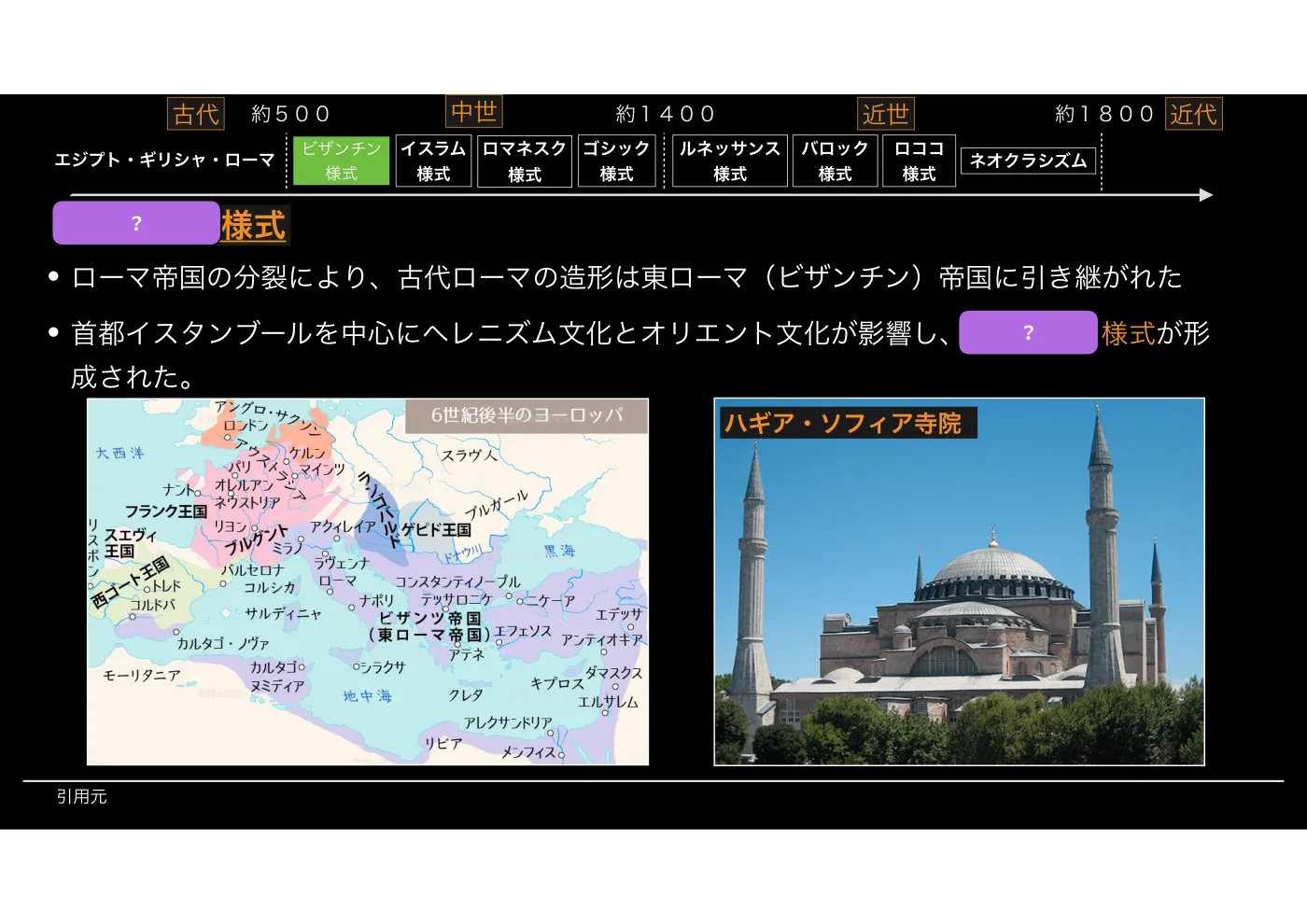Viewport: 1307px width, 924px height.
Task: Select the green ビザンチン様式 box
Action: point(342,161)
